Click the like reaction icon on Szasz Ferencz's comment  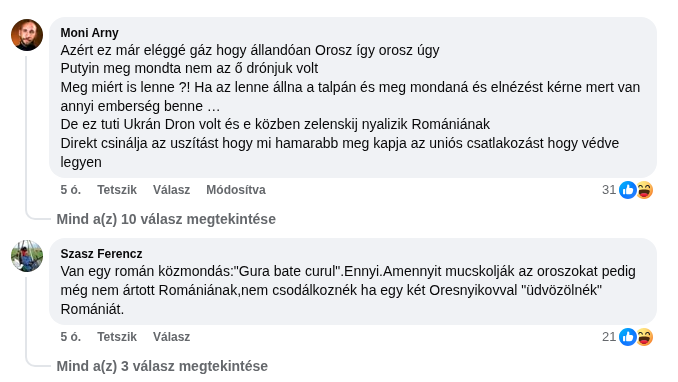pyautogui.click(x=628, y=337)
